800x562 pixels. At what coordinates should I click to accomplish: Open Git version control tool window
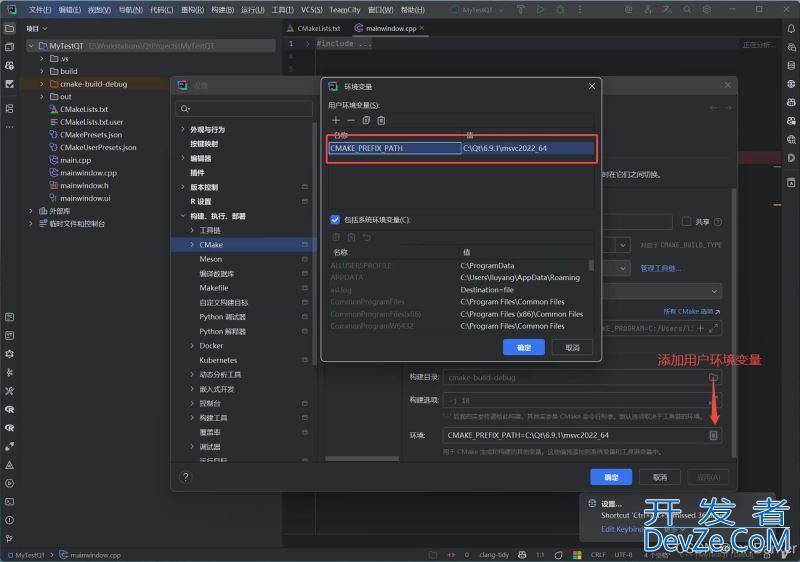pyautogui.click(x=10, y=539)
